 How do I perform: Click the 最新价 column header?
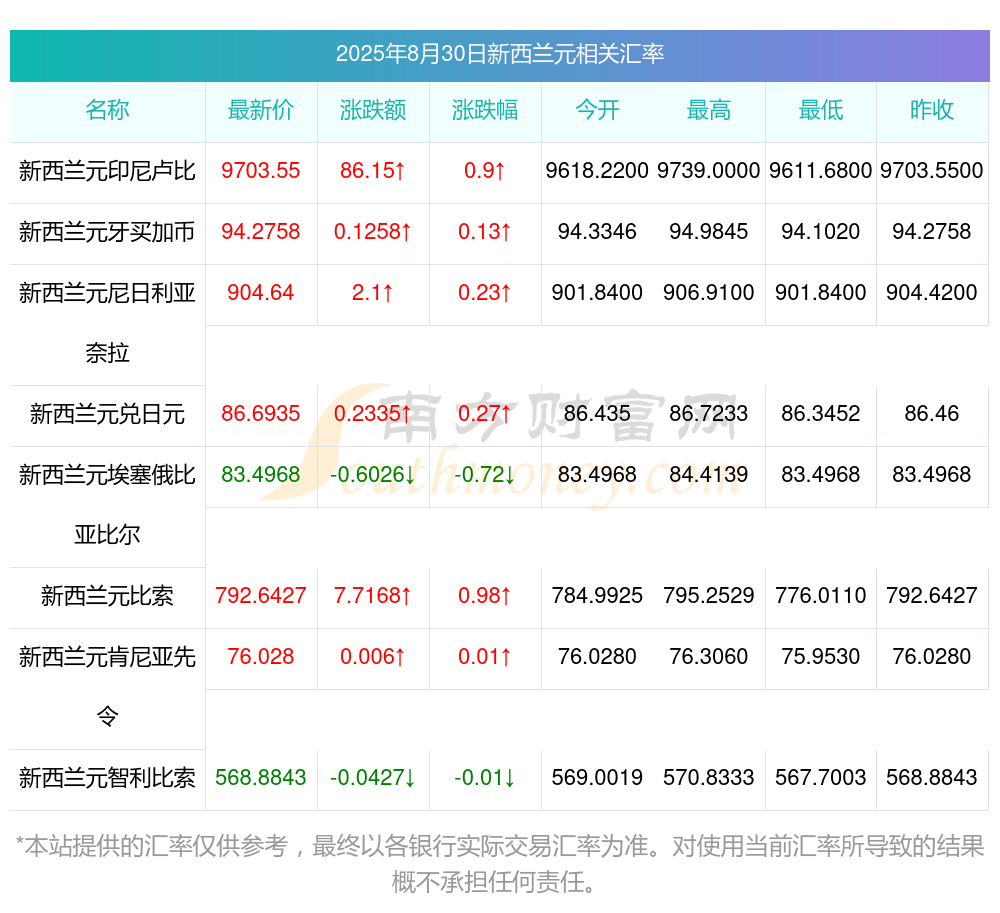(260, 110)
